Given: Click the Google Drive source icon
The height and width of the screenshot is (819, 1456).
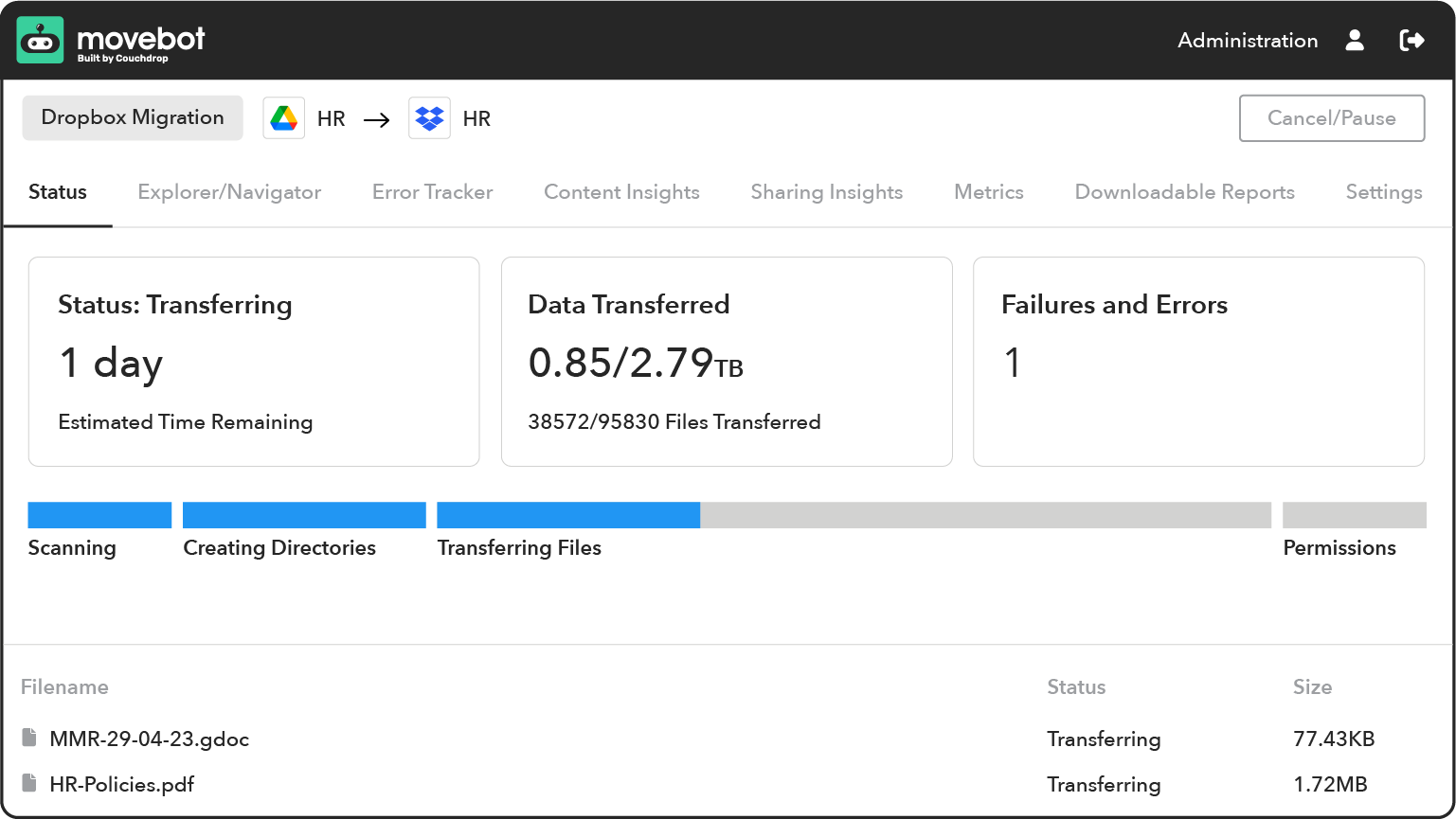Looking at the screenshot, I should click(x=284, y=118).
